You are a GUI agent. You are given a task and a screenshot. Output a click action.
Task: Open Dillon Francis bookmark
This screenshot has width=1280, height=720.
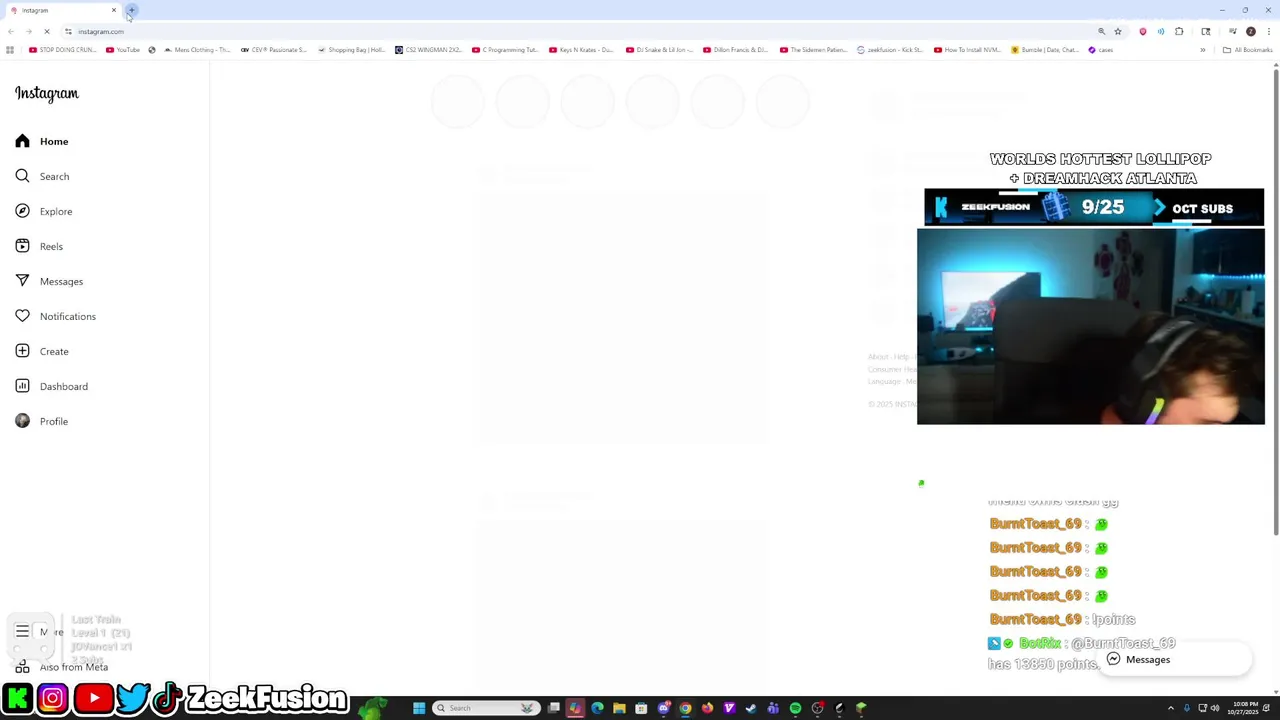point(736,50)
